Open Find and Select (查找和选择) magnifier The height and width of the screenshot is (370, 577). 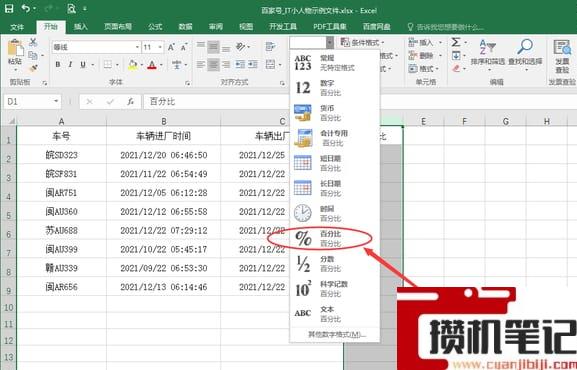(x=525, y=52)
